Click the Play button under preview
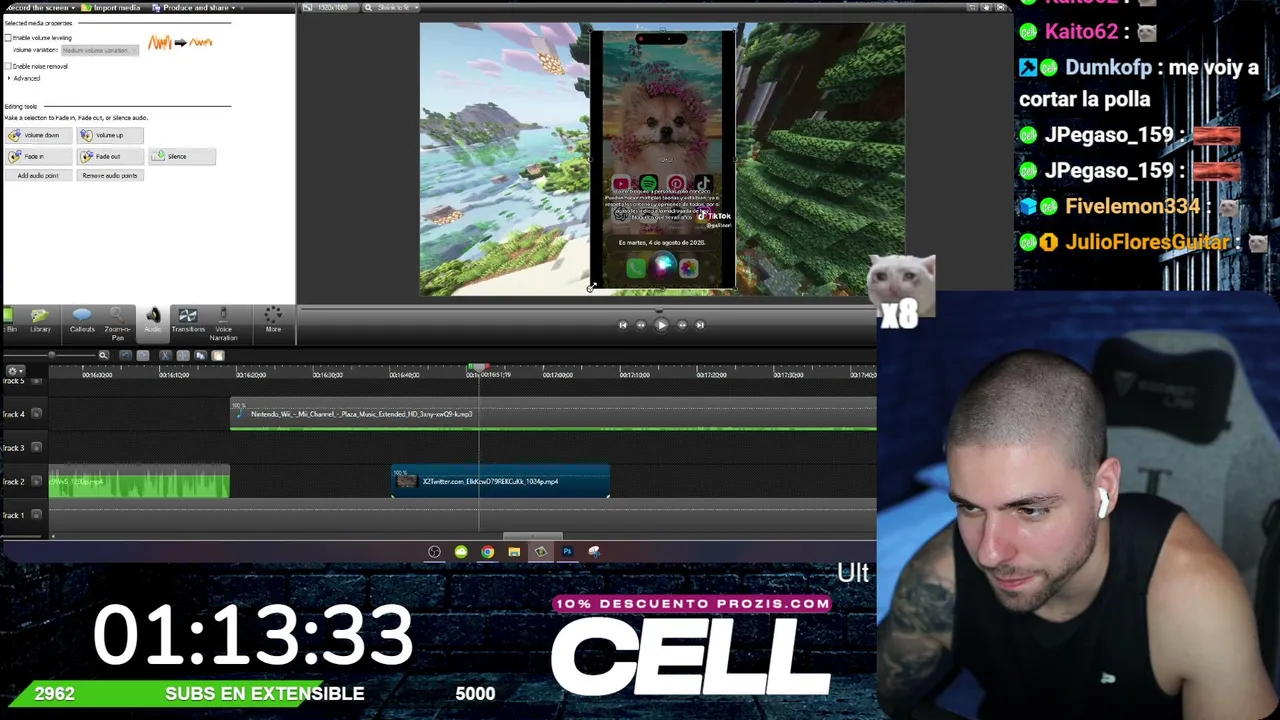 pyautogui.click(x=661, y=324)
